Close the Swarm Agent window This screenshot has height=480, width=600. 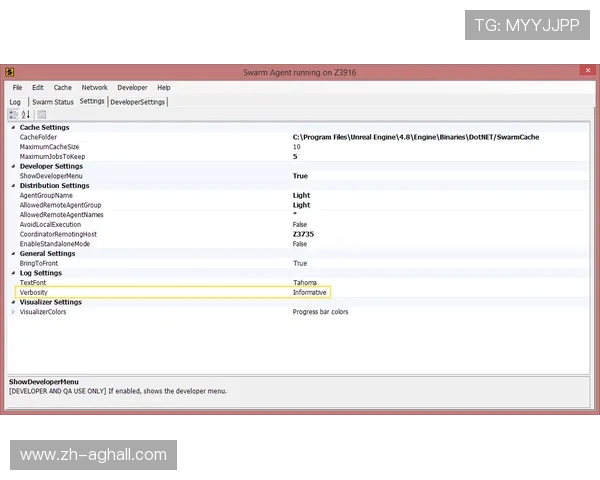point(585,71)
